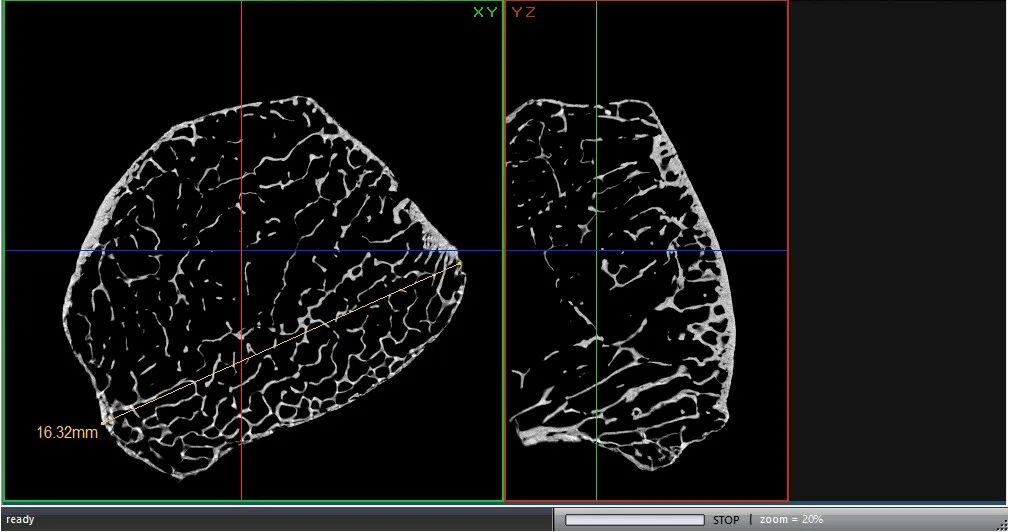Click the progress bar next to STOP

pyautogui.click(x=634, y=520)
